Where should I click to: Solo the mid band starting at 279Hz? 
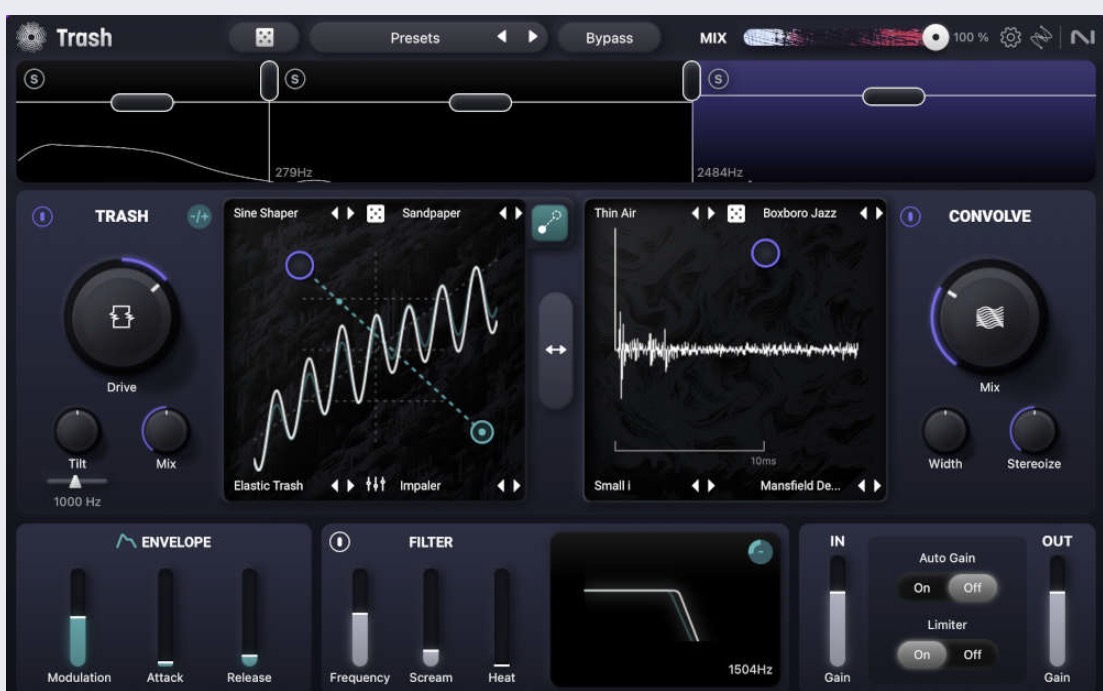tap(295, 79)
